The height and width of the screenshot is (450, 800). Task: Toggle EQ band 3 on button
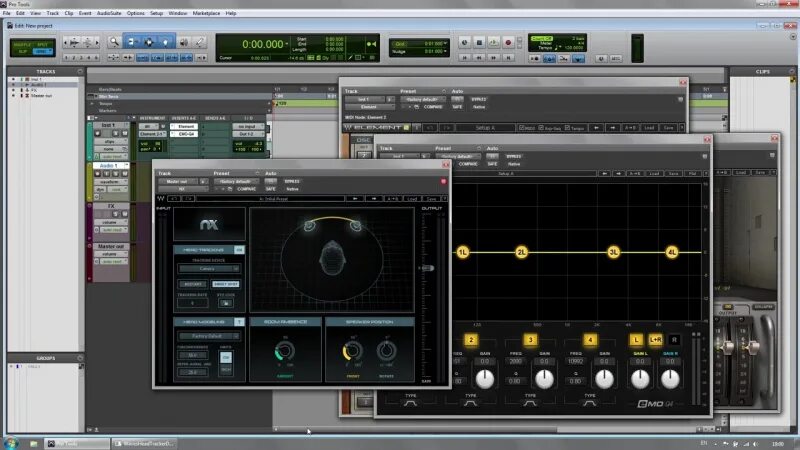pos(531,340)
